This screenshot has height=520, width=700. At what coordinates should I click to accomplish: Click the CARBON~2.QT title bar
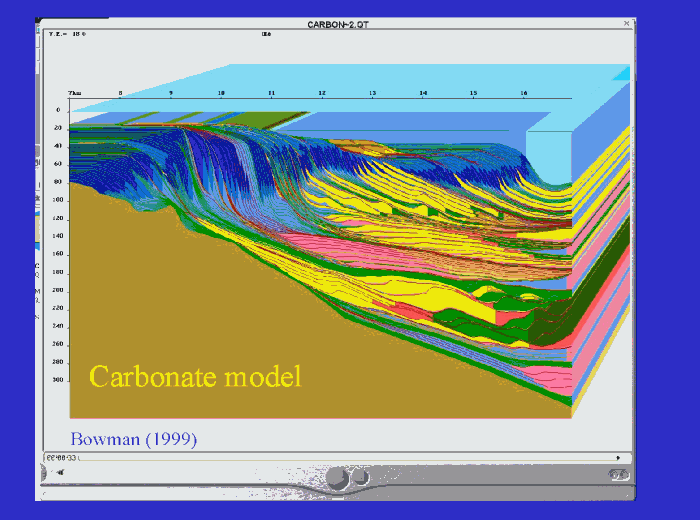(338, 22)
